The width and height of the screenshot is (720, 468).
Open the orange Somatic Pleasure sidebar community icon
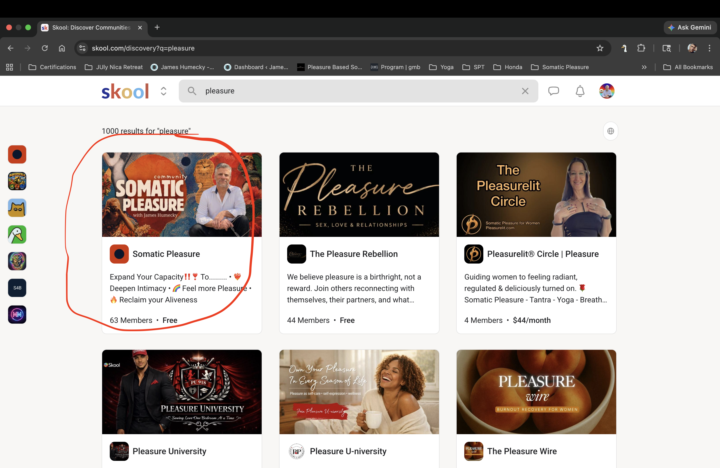pos(17,154)
